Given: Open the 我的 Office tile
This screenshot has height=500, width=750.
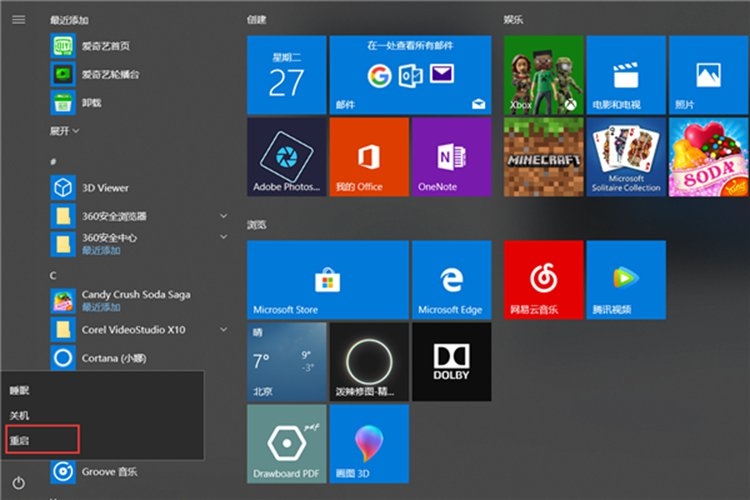Looking at the screenshot, I should (x=369, y=157).
